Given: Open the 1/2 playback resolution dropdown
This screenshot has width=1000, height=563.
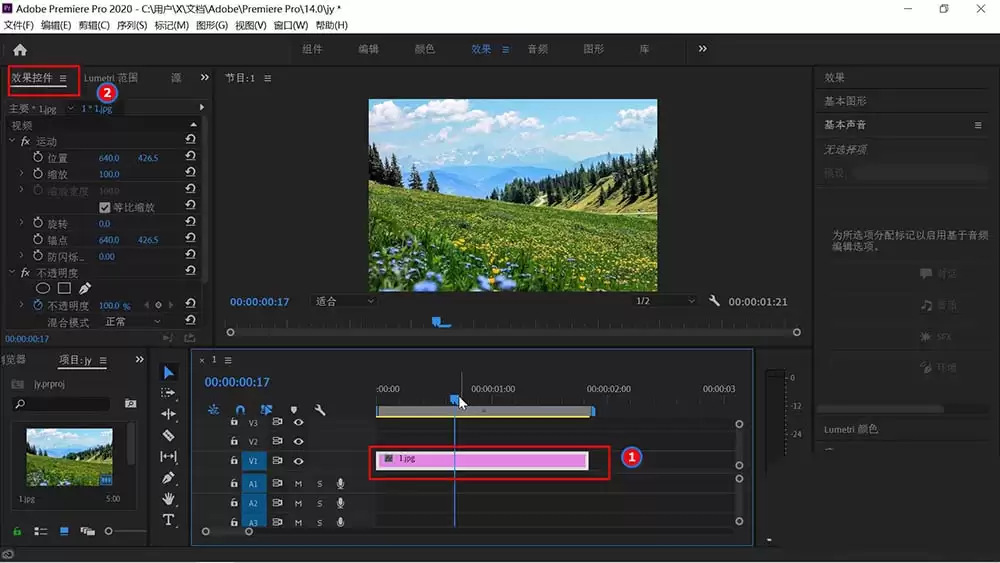Looking at the screenshot, I should [665, 301].
